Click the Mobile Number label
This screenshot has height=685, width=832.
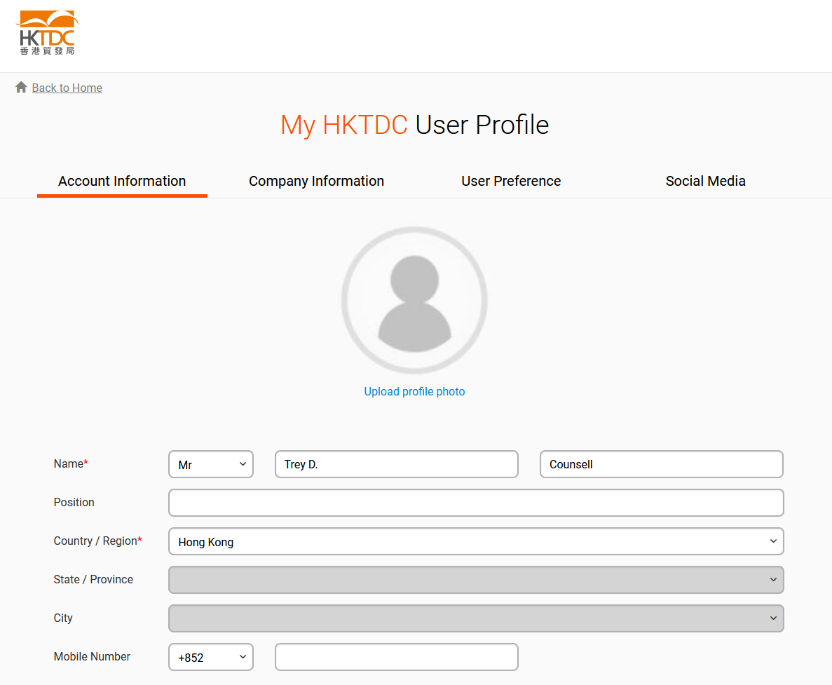(x=92, y=656)
